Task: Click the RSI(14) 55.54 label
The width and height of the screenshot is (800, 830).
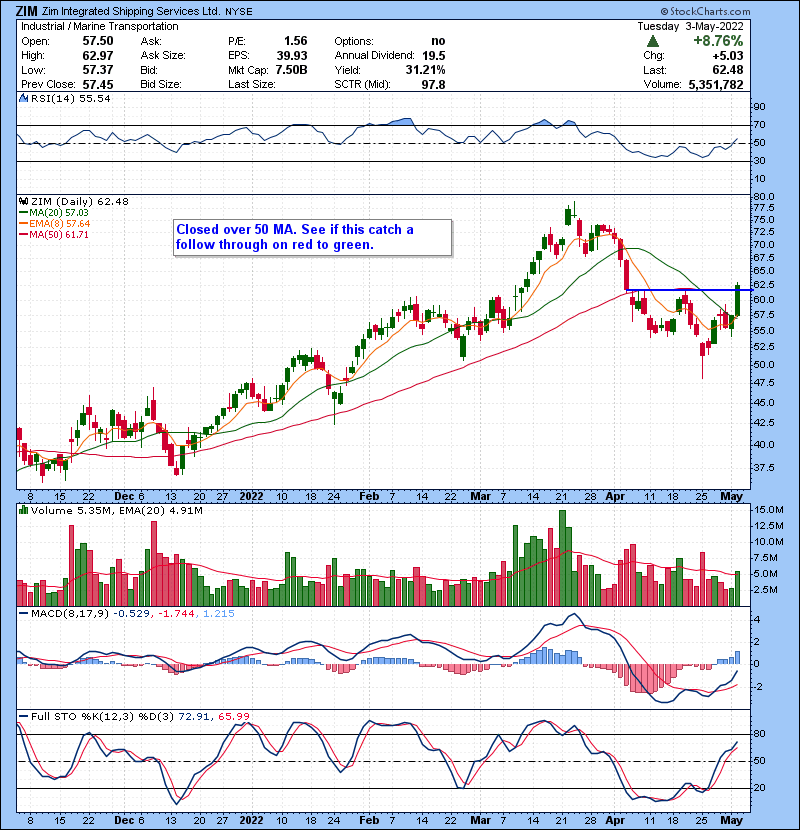Action: 70,98
